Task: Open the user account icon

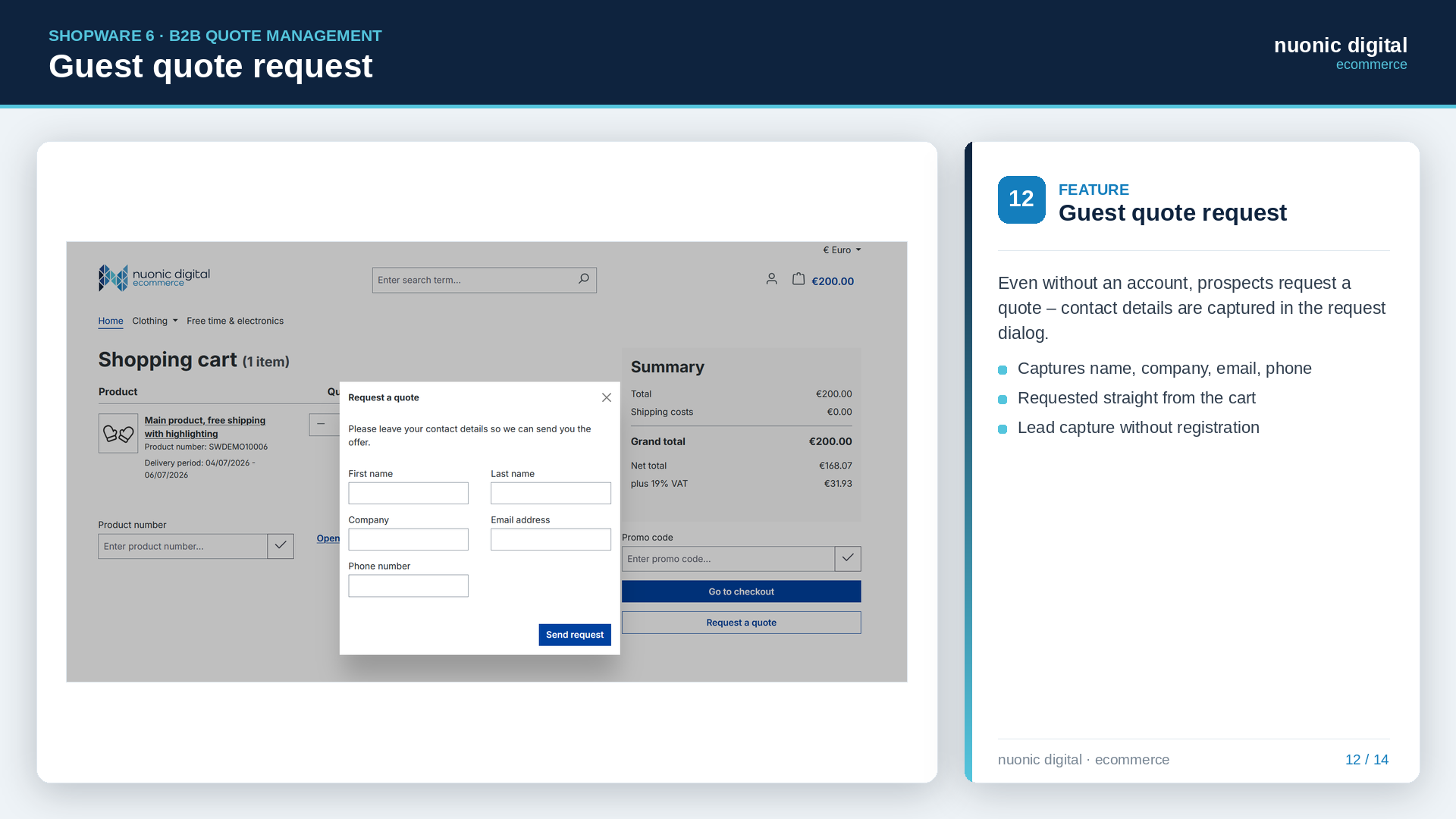Action: tap(771, 279)
